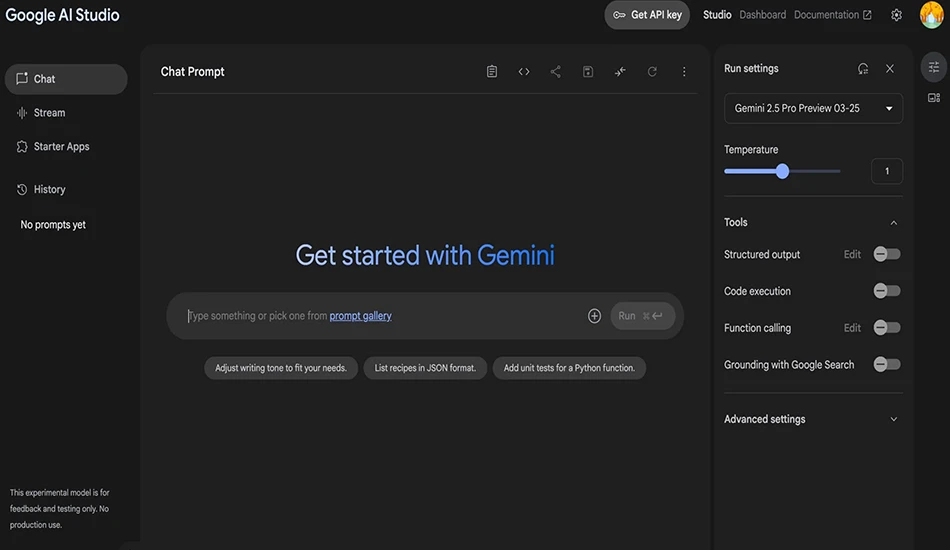Open the user account avatar

[x=932, y=15]
